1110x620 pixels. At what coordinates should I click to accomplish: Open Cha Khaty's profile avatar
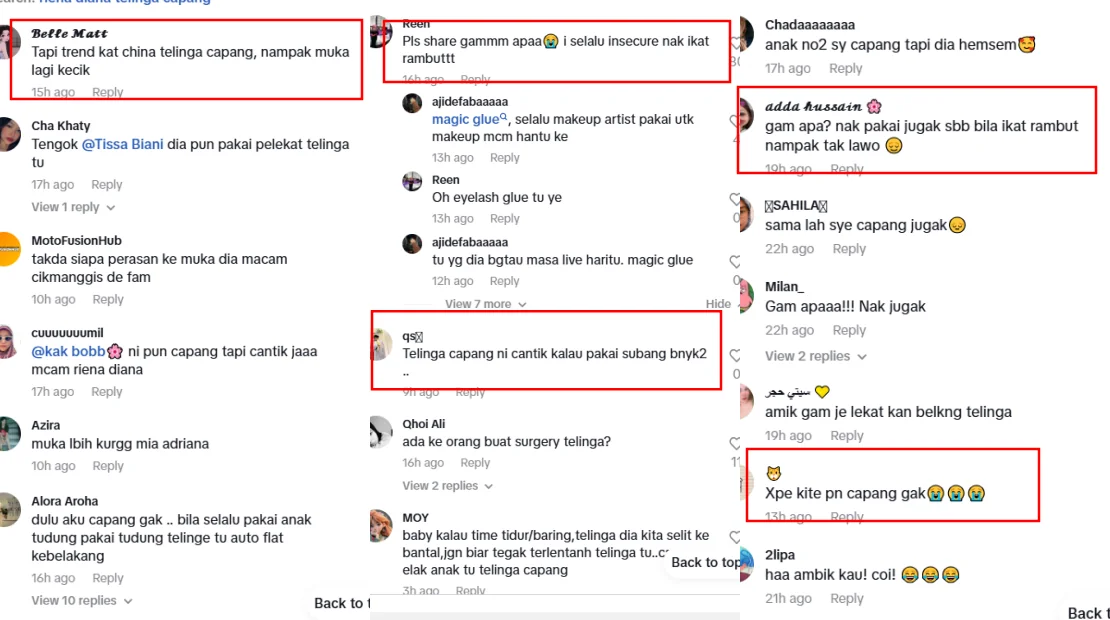click(8, 133)
